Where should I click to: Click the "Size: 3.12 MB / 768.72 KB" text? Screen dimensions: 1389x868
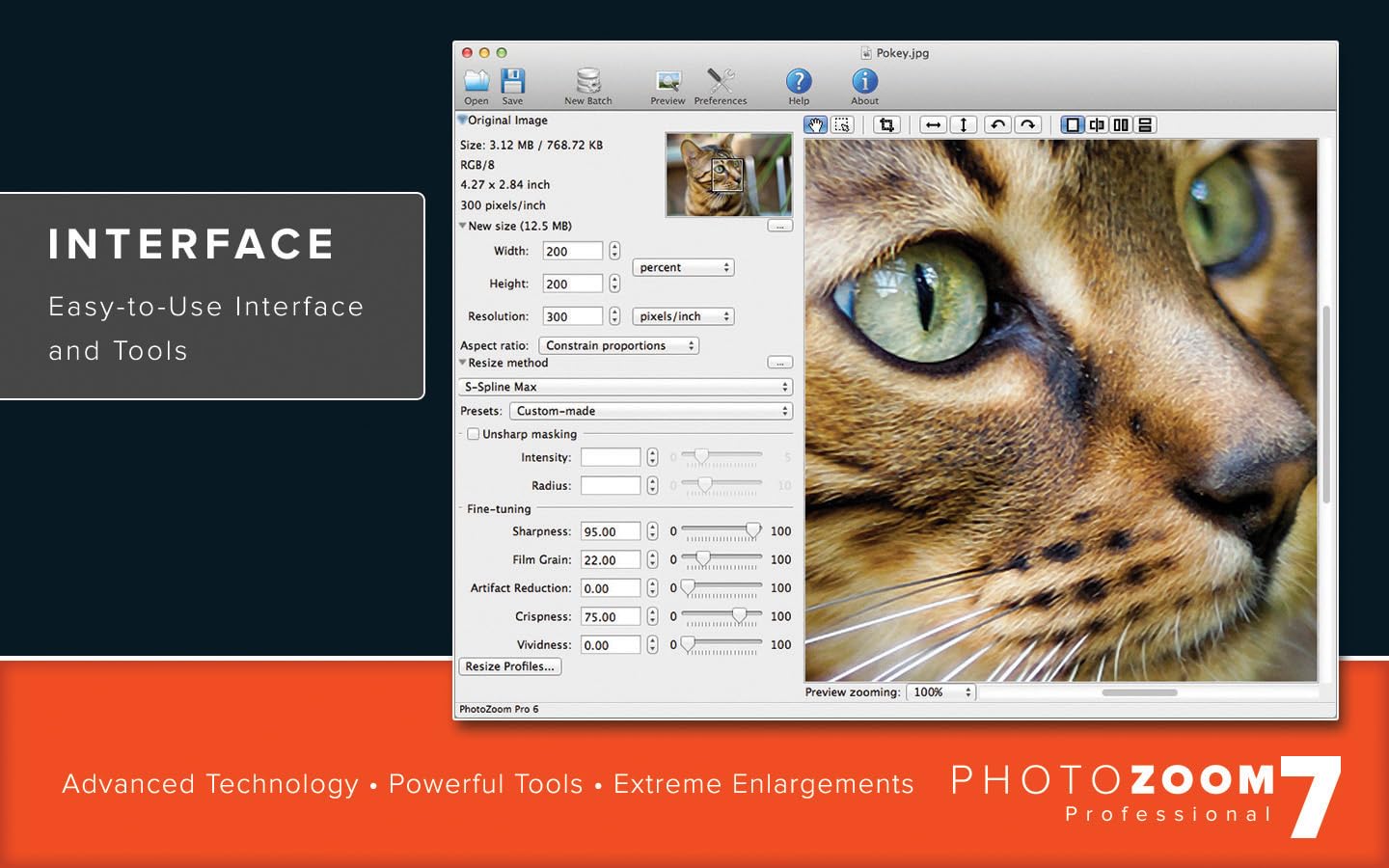click(531, 145)
